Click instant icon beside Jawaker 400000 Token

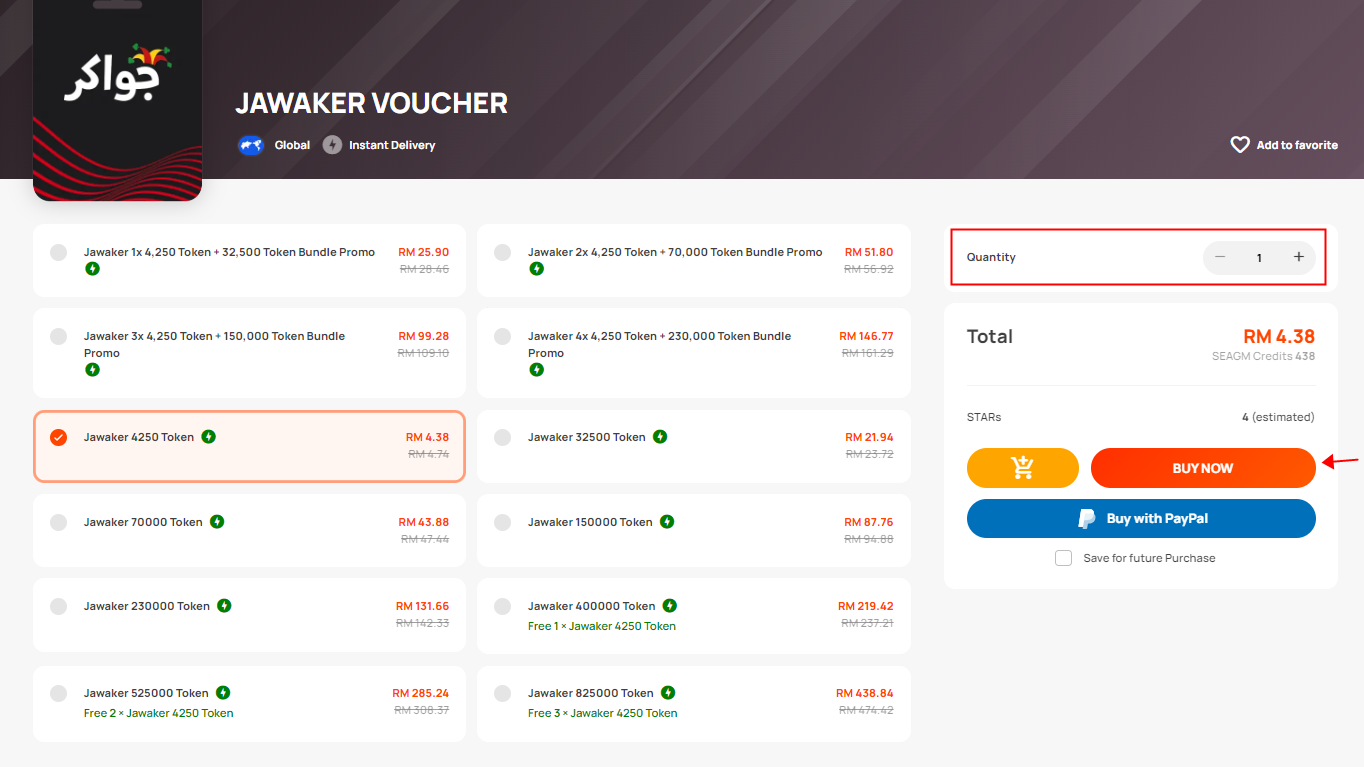point(670,605)
